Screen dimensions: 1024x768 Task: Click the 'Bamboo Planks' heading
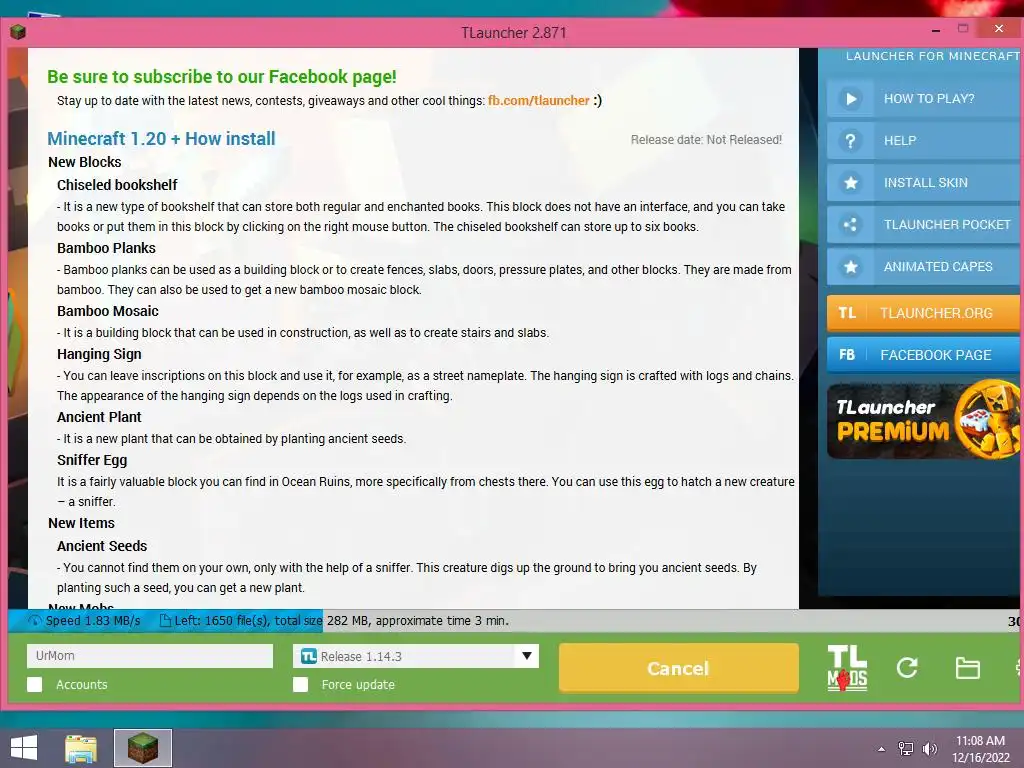106,248
